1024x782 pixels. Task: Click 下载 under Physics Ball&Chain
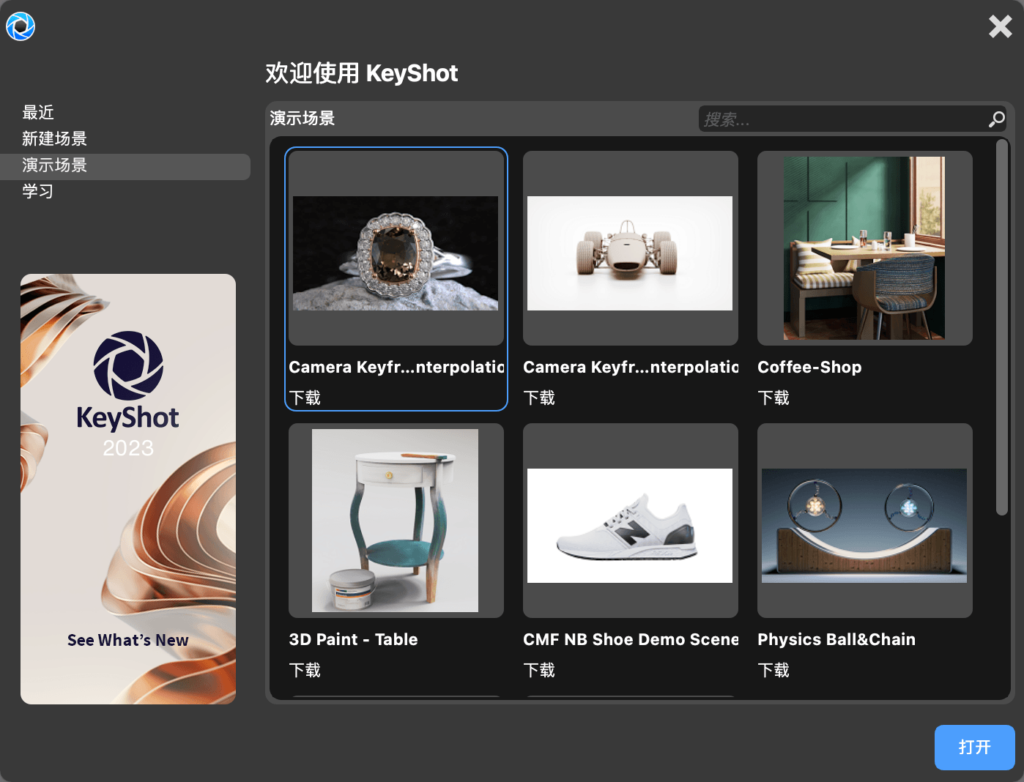pyautogui.click(x=774, y=670)
